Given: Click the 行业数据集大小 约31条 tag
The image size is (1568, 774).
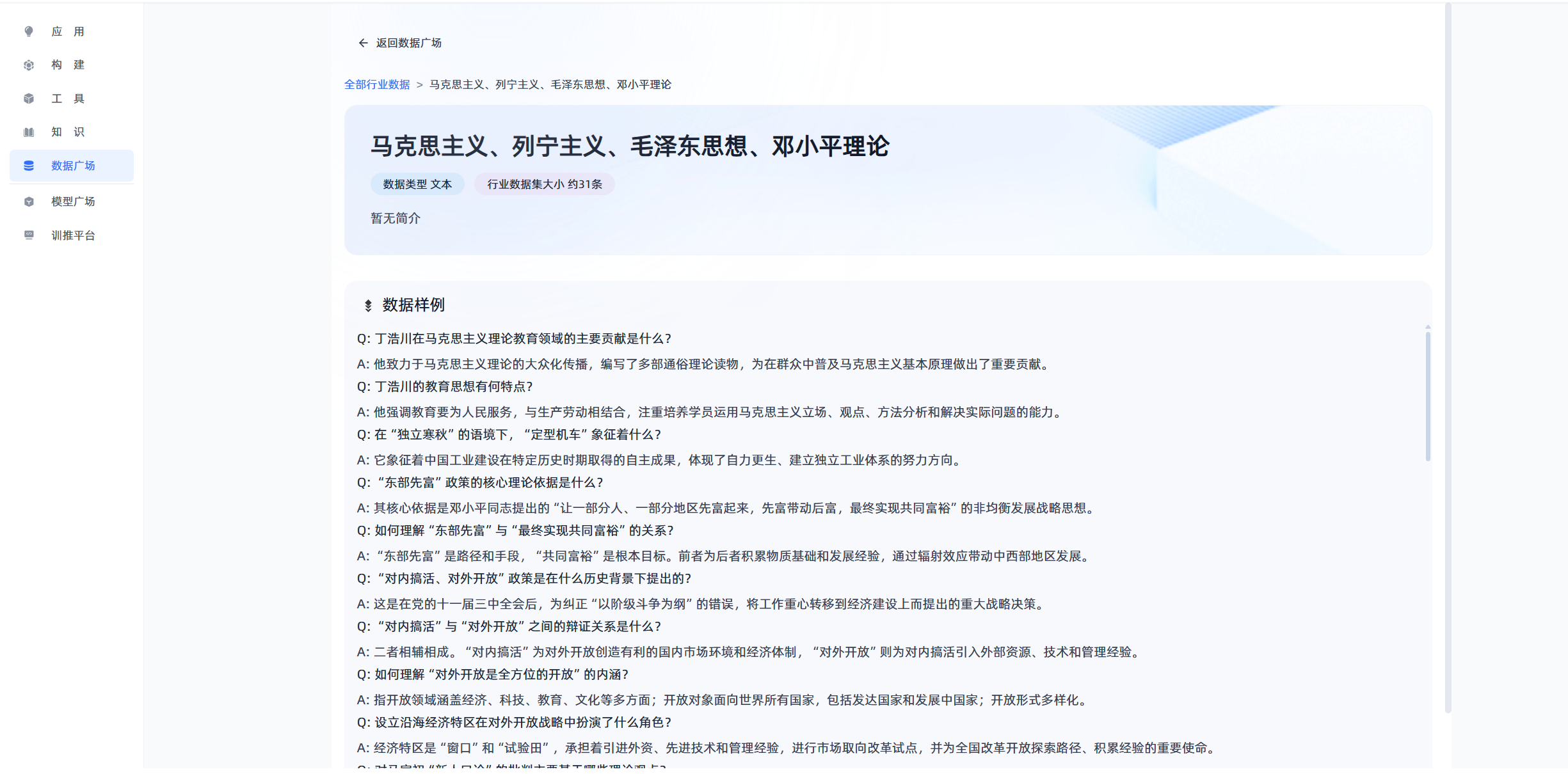Looking at the screenshot, I should 544,184.
